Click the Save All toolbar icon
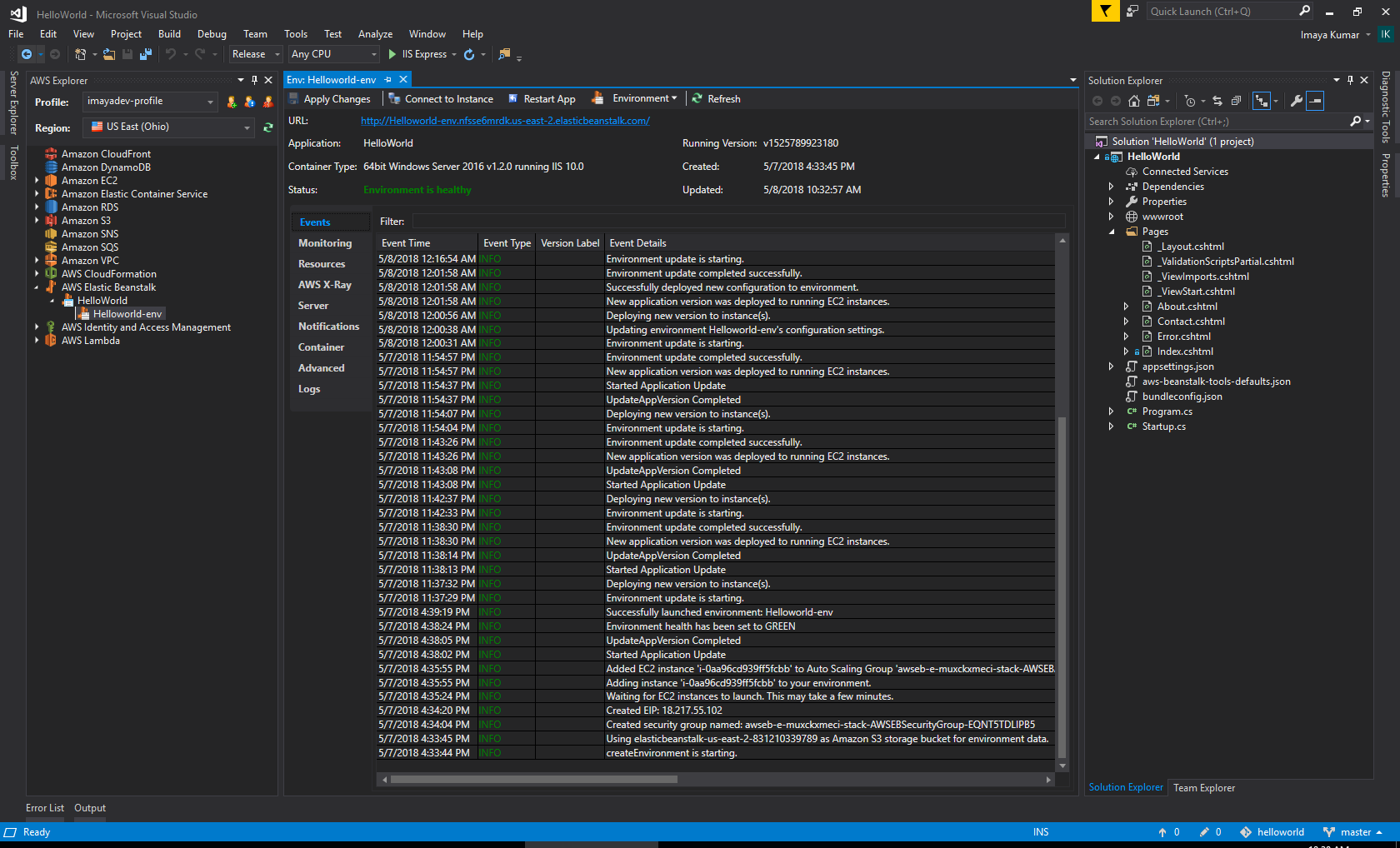This screenshot has height=848, width=1400. pos(146,54)
